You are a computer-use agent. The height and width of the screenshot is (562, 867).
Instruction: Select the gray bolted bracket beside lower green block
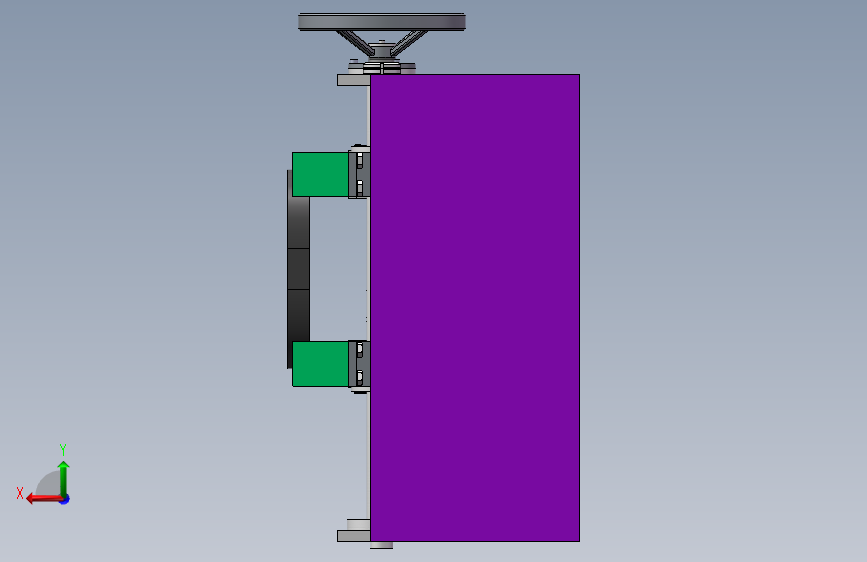(x=359, y=365)
